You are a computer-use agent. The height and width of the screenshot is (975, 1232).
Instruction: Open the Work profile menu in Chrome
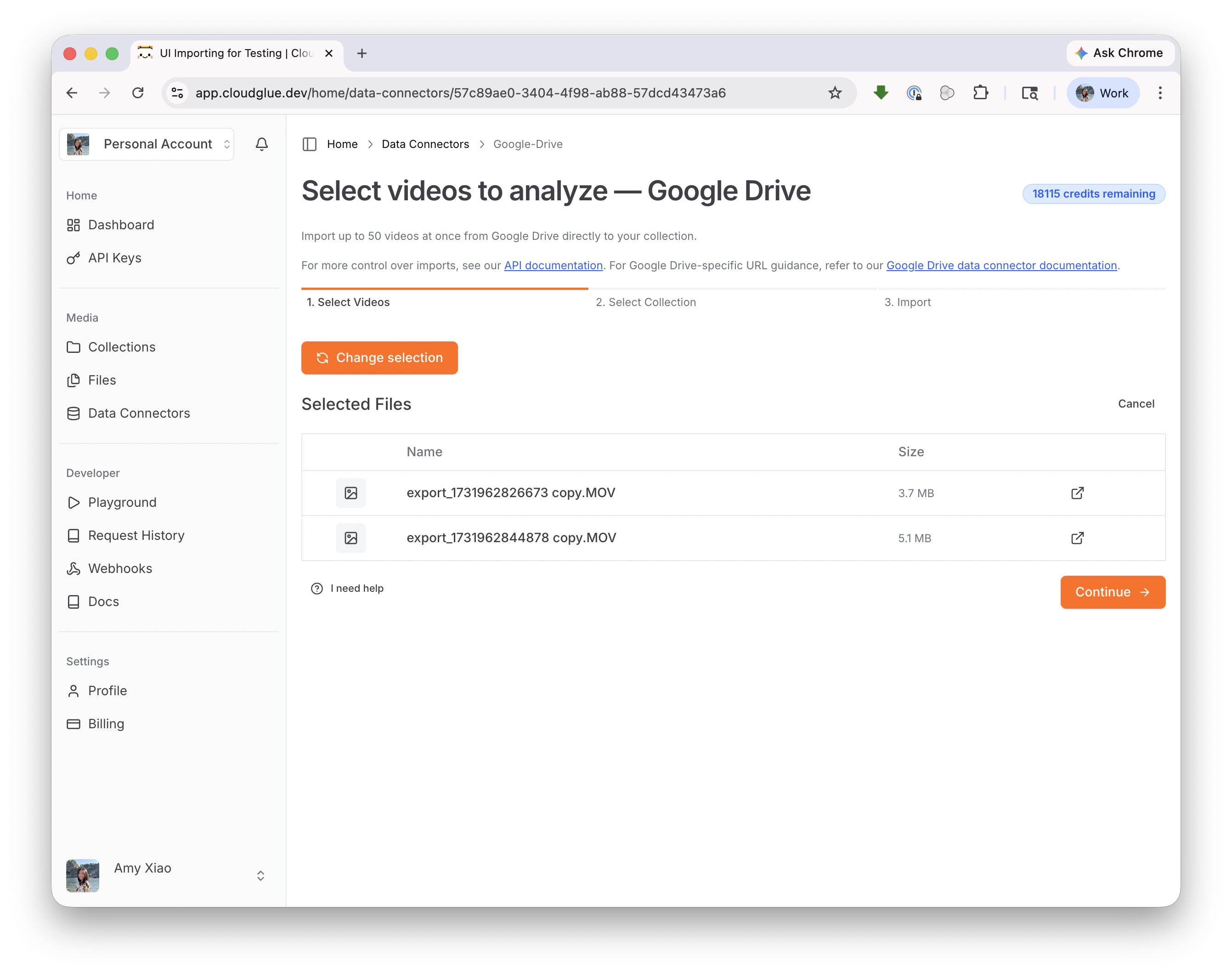click(1102, 92)
